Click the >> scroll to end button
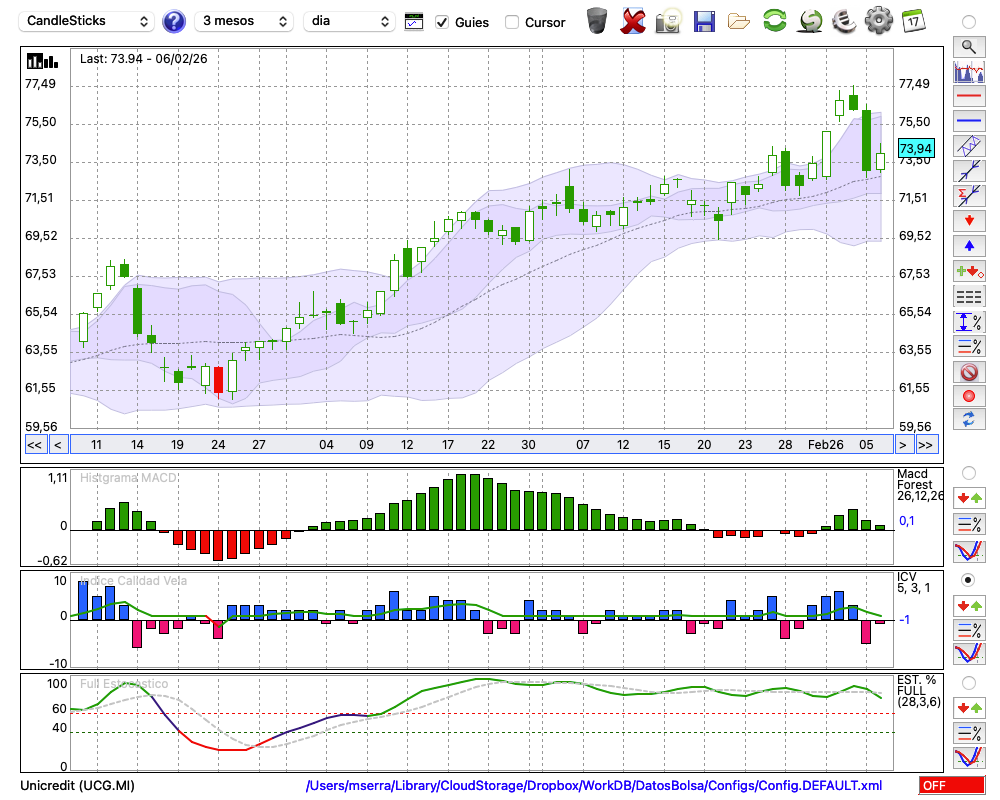Image resolution: width=1000 pixels, height=800 pixels. point(926,445)
